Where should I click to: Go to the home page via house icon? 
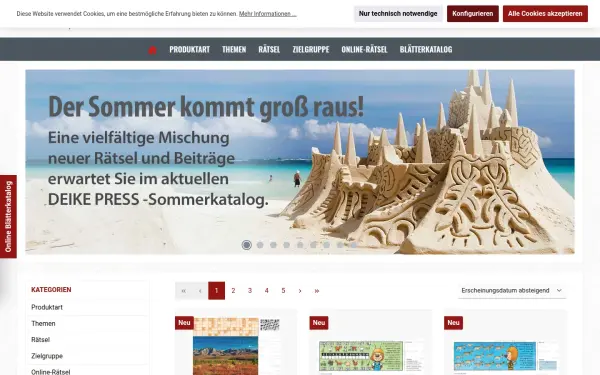click(152, 50)
